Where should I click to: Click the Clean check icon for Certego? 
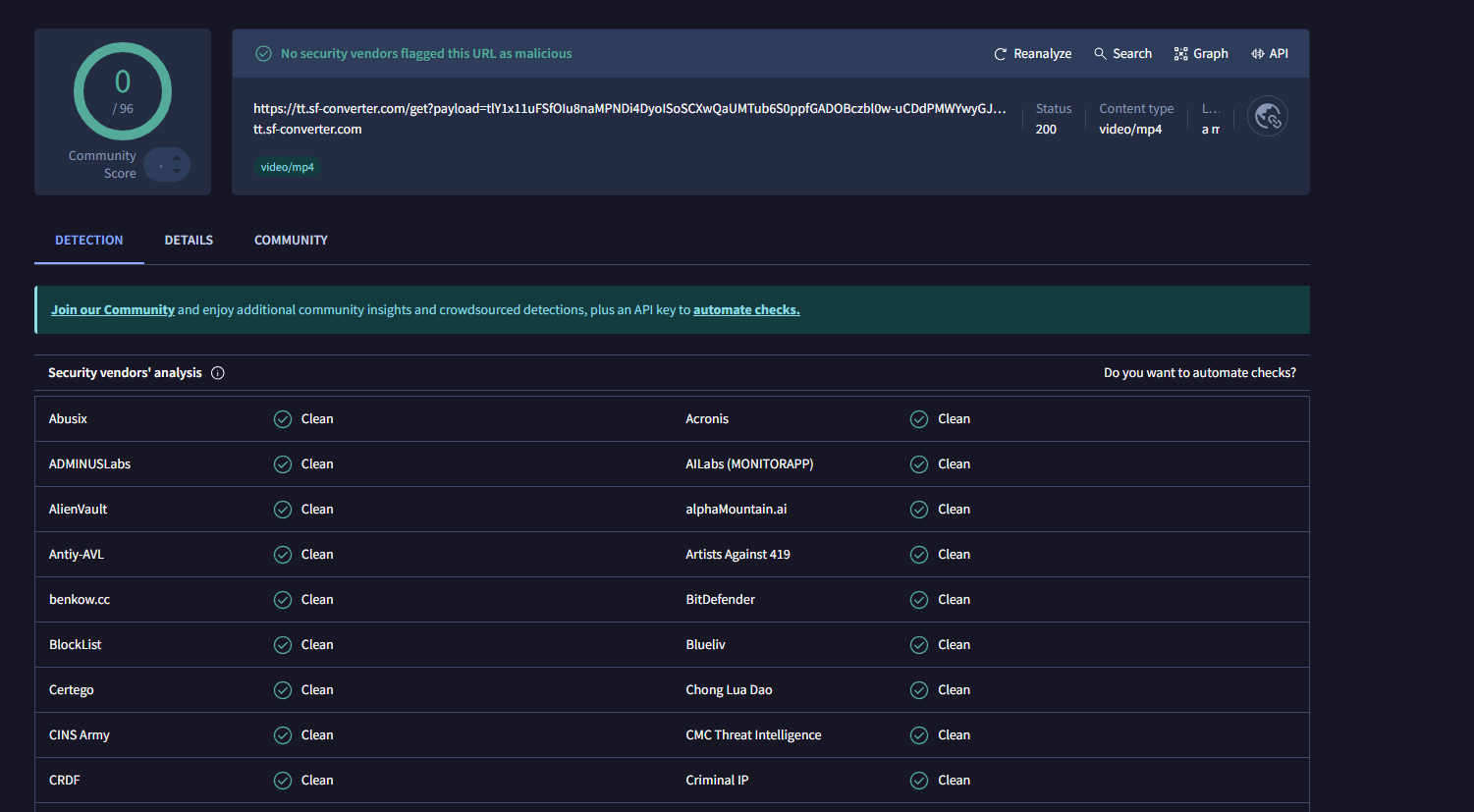point(283,690)
